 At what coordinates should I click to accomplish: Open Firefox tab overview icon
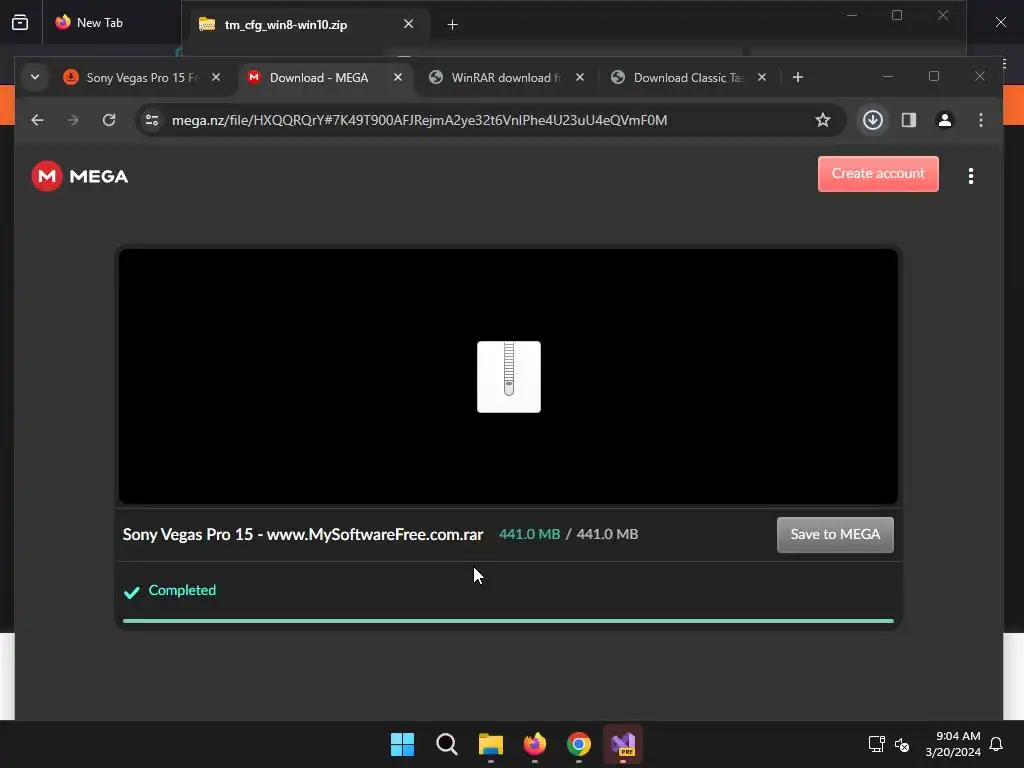click(x=20, y=23)
